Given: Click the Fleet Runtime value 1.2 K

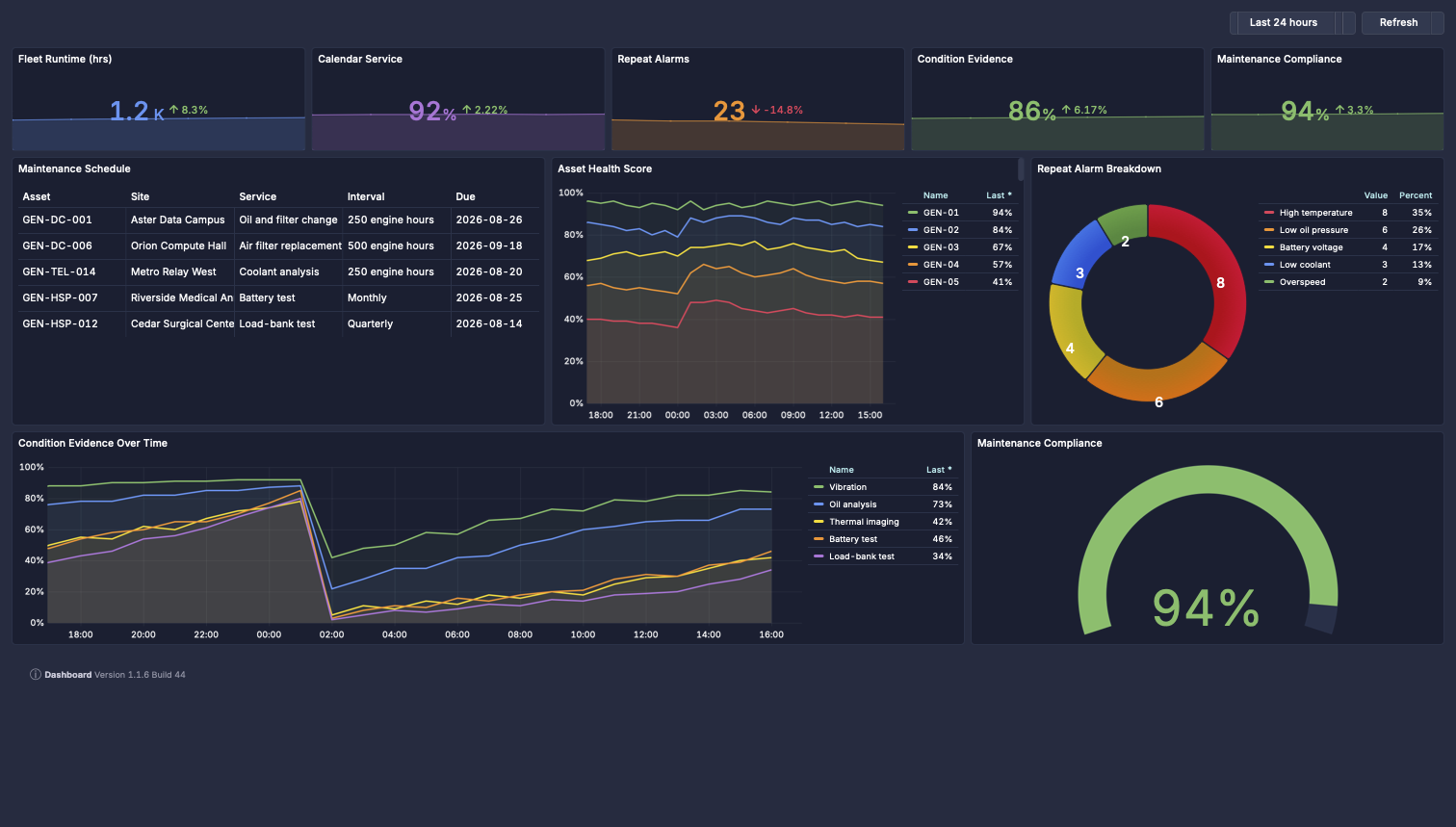Looking at the screenshot, I should click(x=137, y=112).
